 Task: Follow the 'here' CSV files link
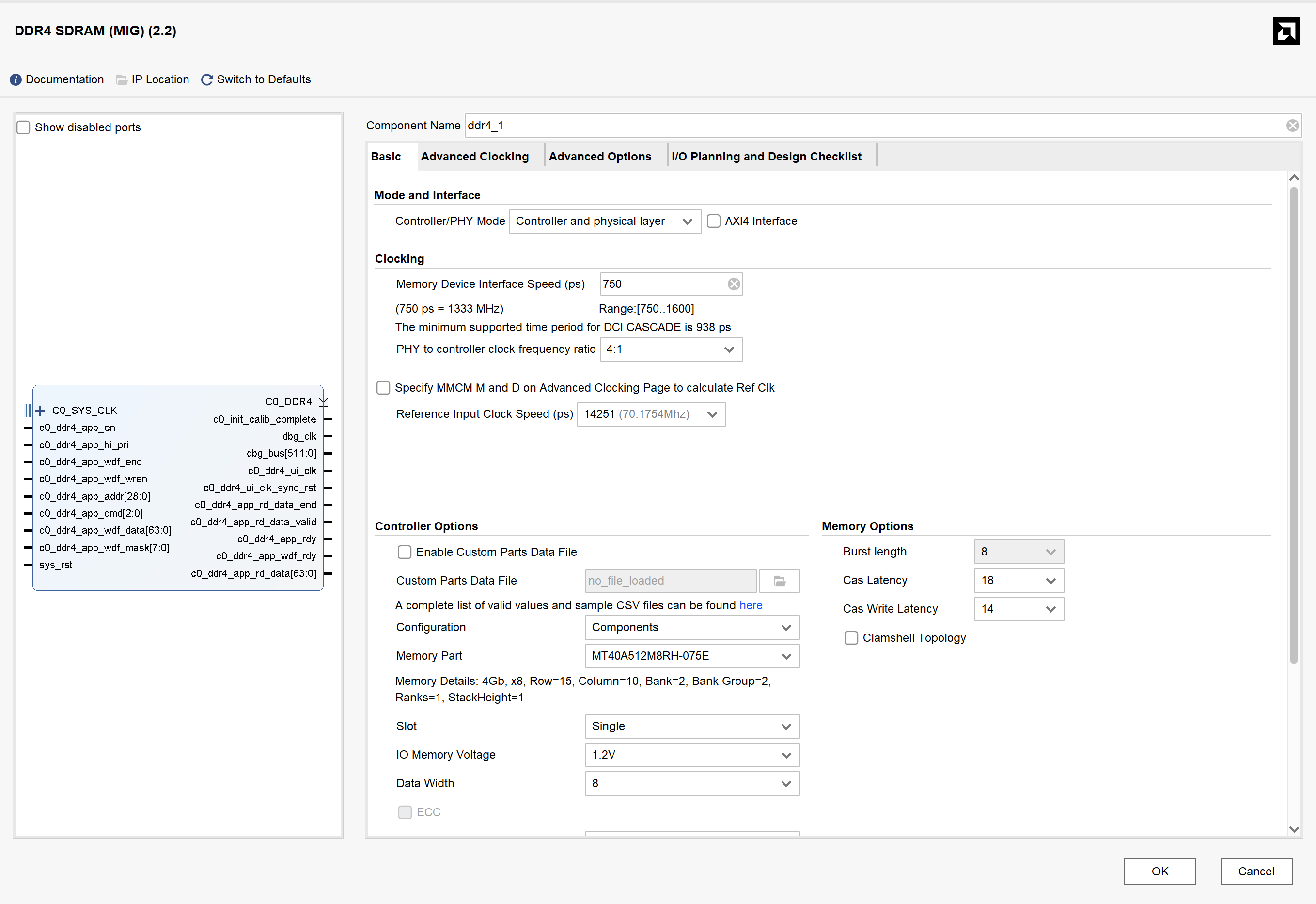click(x=751, y=605)
